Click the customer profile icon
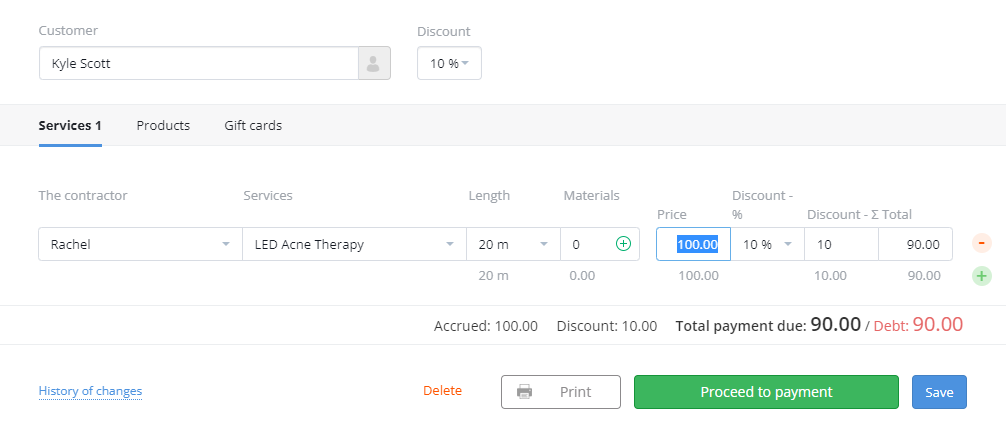 pos(374,64)
